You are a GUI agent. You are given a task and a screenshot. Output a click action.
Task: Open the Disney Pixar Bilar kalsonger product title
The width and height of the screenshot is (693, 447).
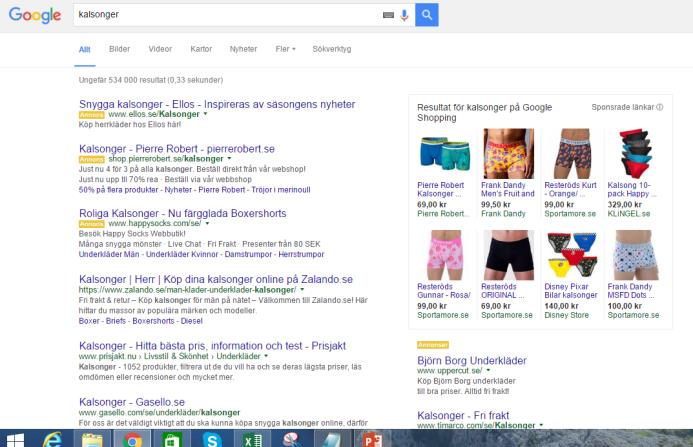571,290
